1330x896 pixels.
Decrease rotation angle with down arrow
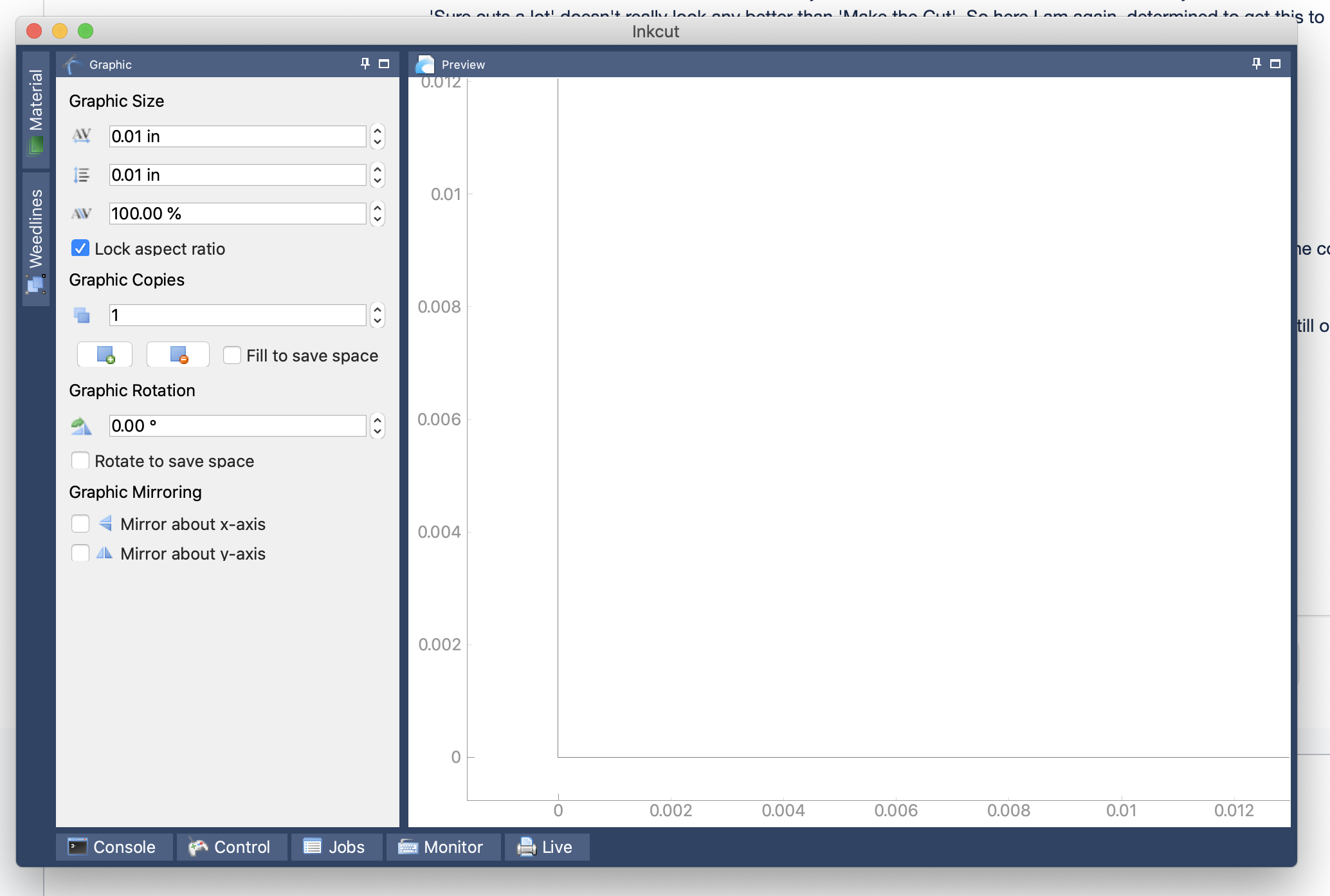click(x=378, y=432)
